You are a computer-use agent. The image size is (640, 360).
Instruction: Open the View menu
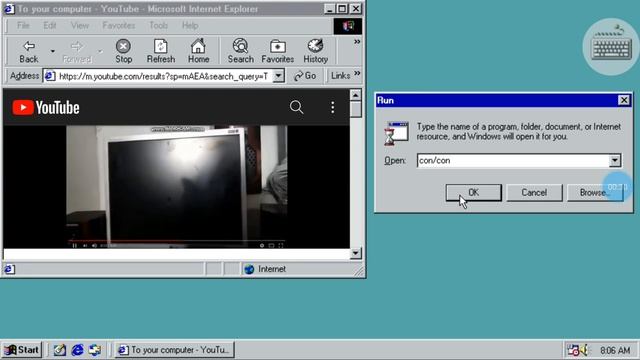[x=80, y=26]
